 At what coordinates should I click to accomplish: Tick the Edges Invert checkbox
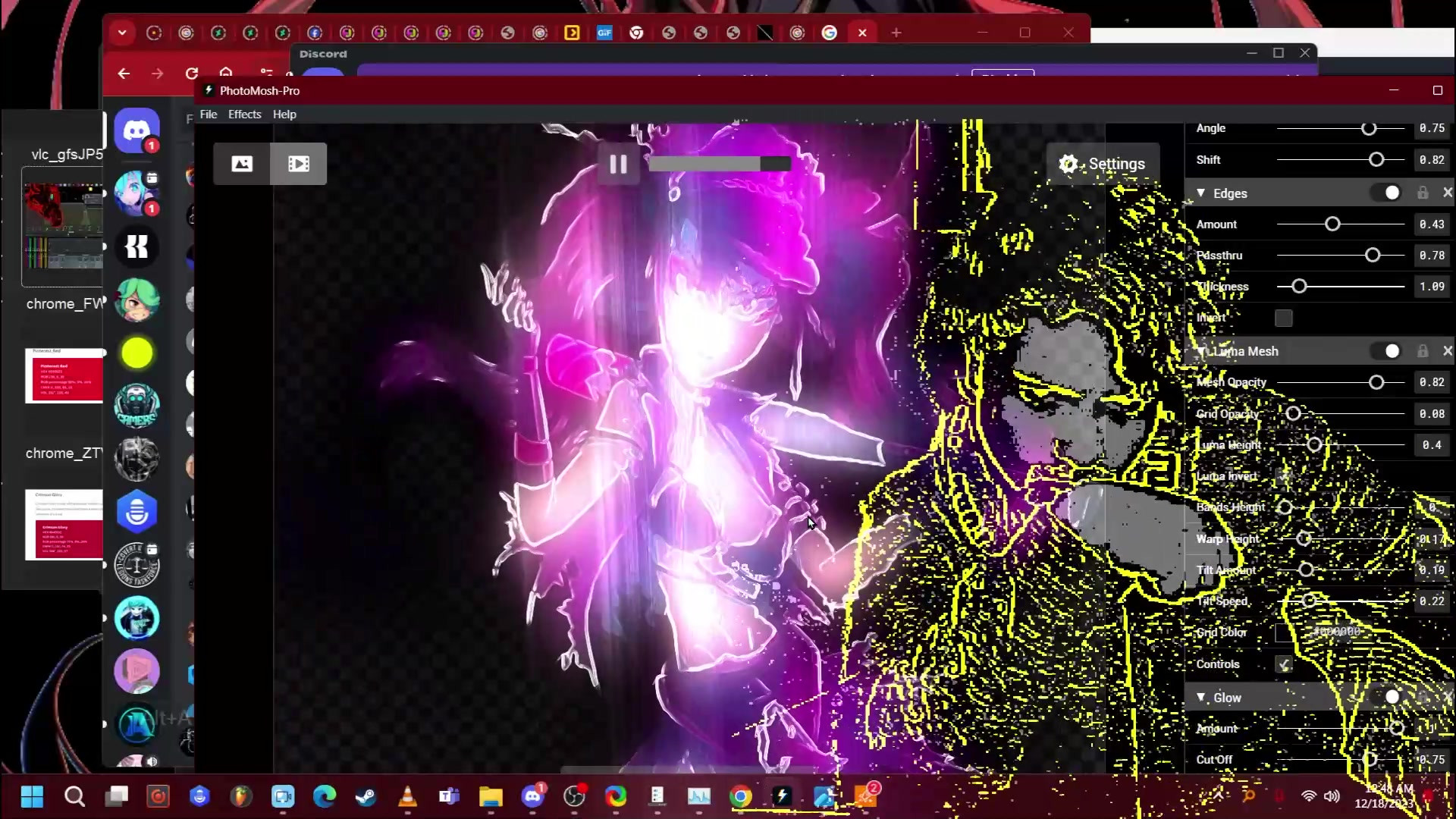pyautogui.click(x=1283, y=318)
